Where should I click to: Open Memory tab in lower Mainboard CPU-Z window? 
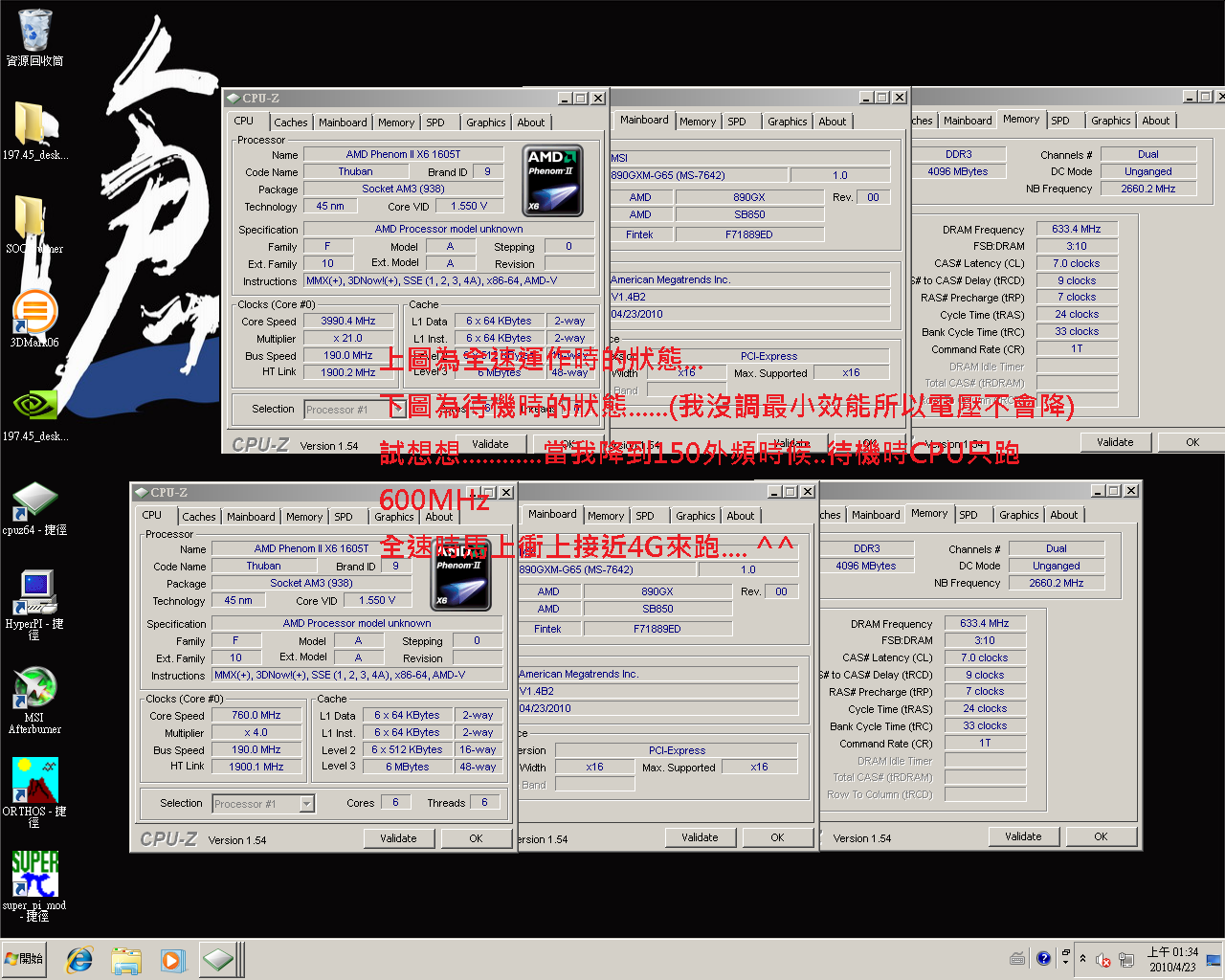[x=606, y=516]
